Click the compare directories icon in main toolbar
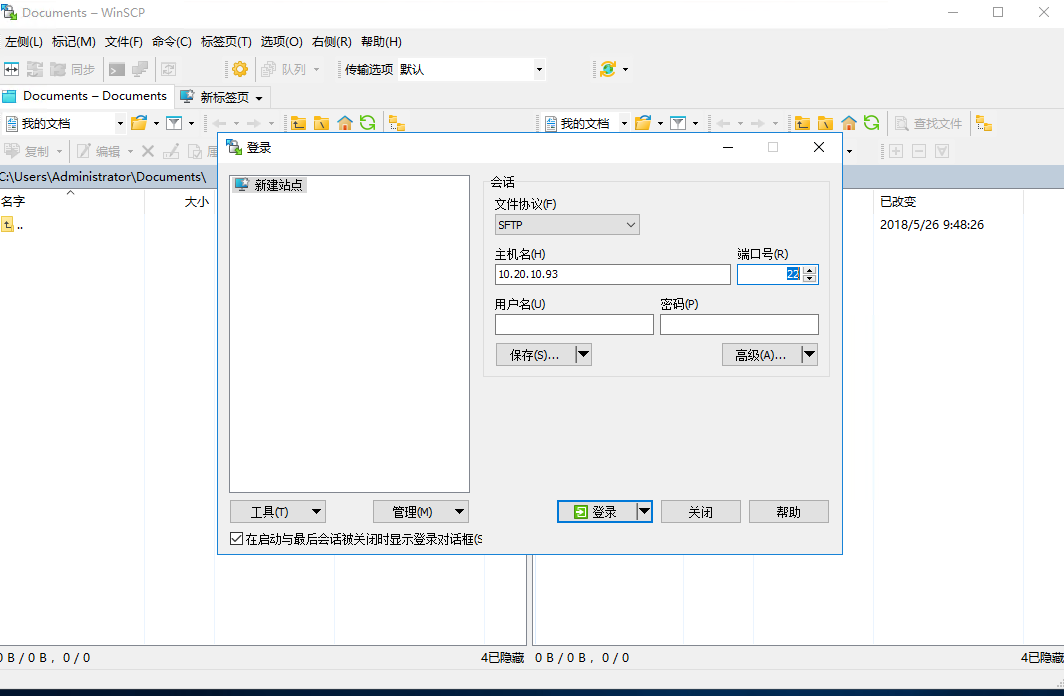Screen dimensions: 1064x696 [x=12, y=69]
